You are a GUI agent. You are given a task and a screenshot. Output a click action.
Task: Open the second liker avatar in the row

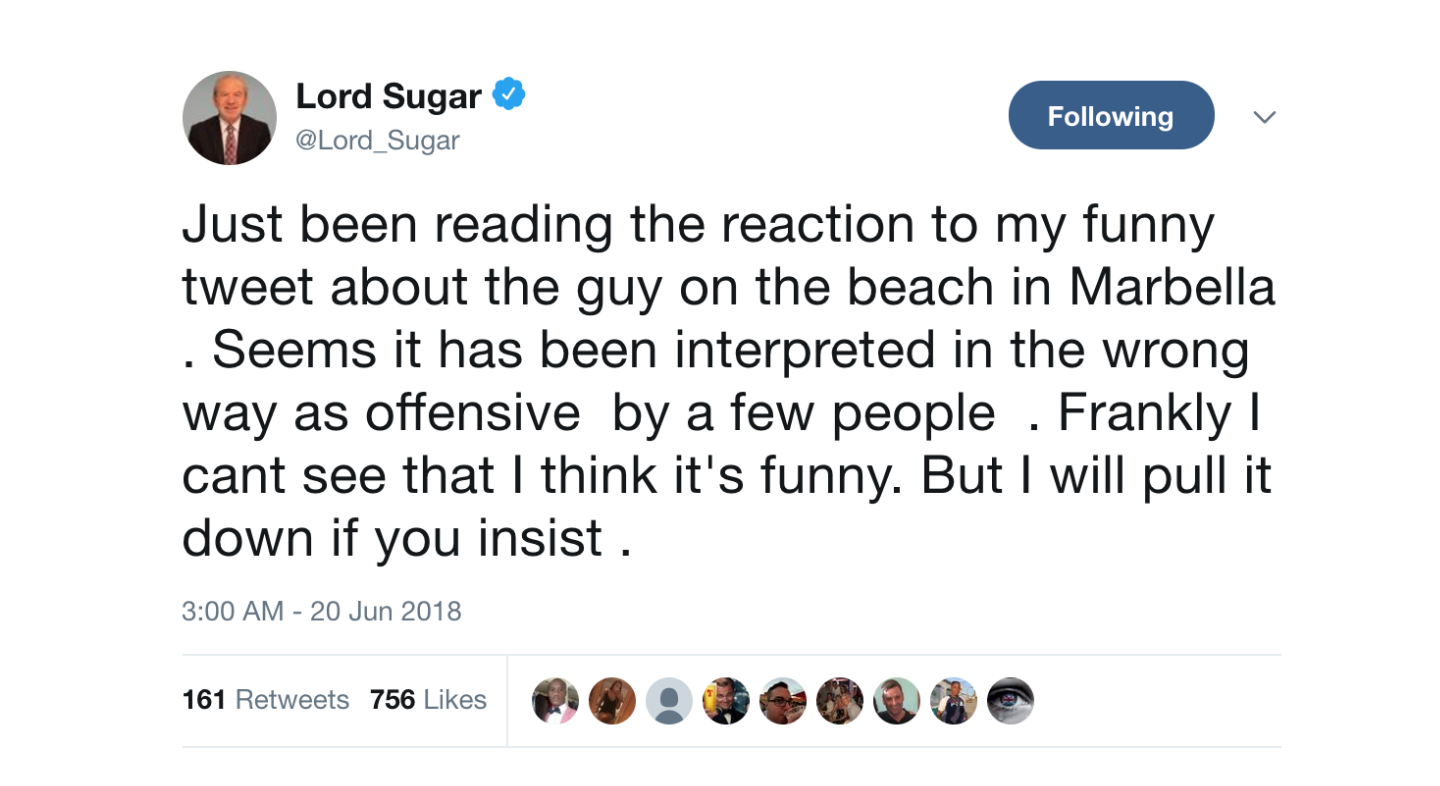pyautogui.click(x=611, y=701)
